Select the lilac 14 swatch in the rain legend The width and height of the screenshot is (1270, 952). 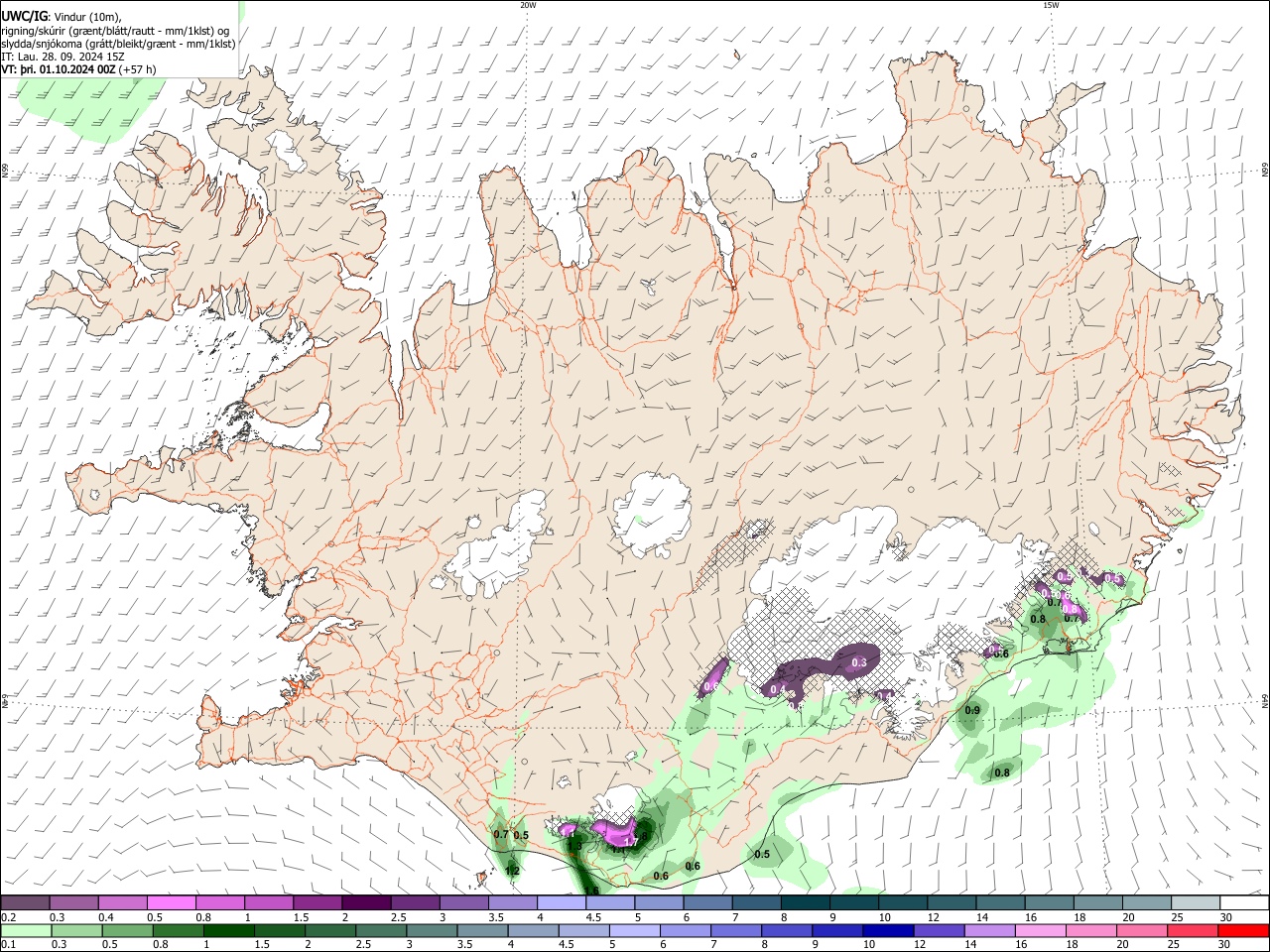pyautogui.click(x=988, y=931)
